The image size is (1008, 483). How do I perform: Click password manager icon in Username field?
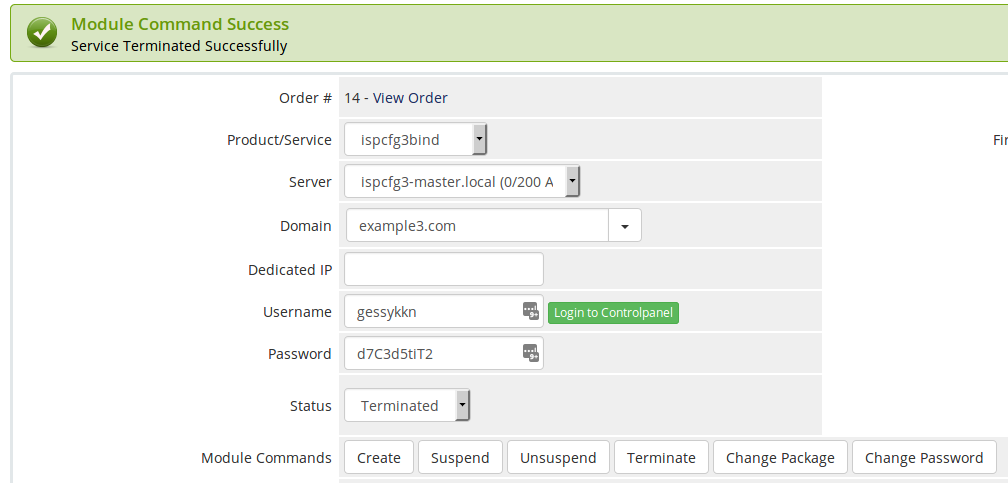tap(530, 312)
